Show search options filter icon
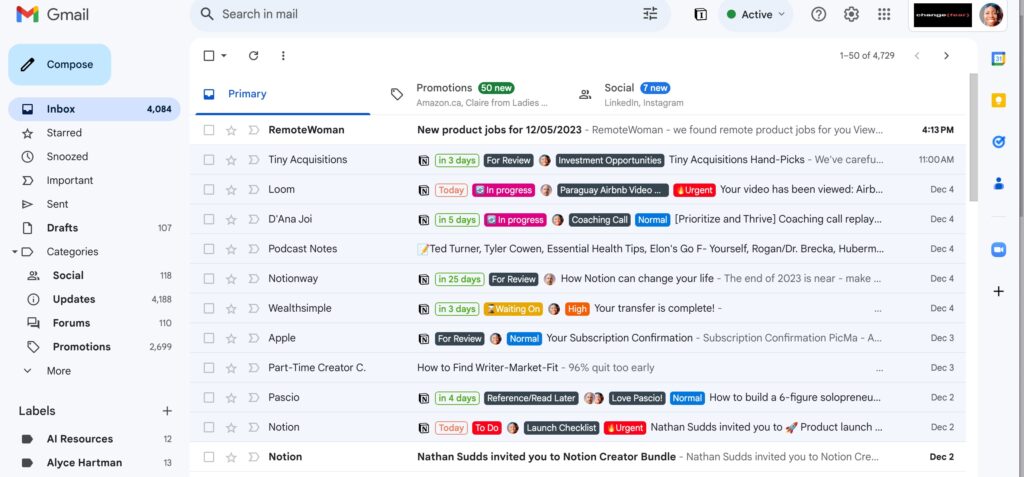 click(651, 14)
